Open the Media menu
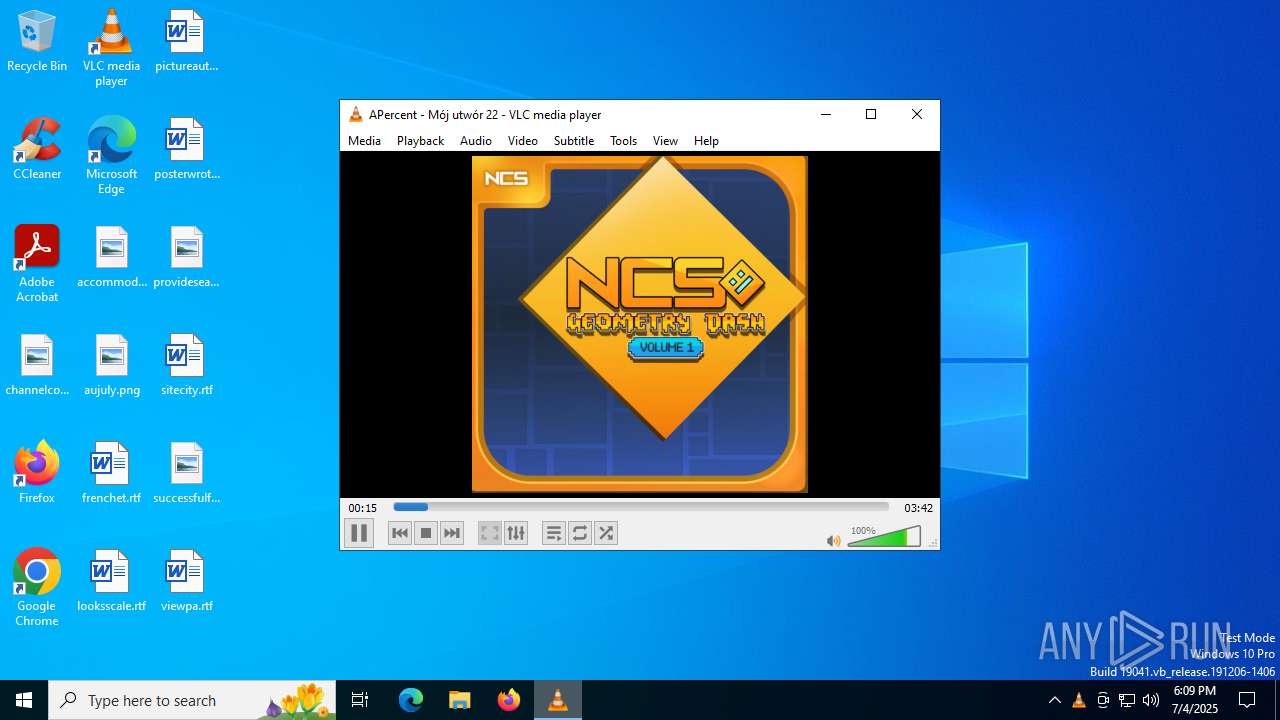This screenshot has height=720, width=1280. click(x=364, y=141)
